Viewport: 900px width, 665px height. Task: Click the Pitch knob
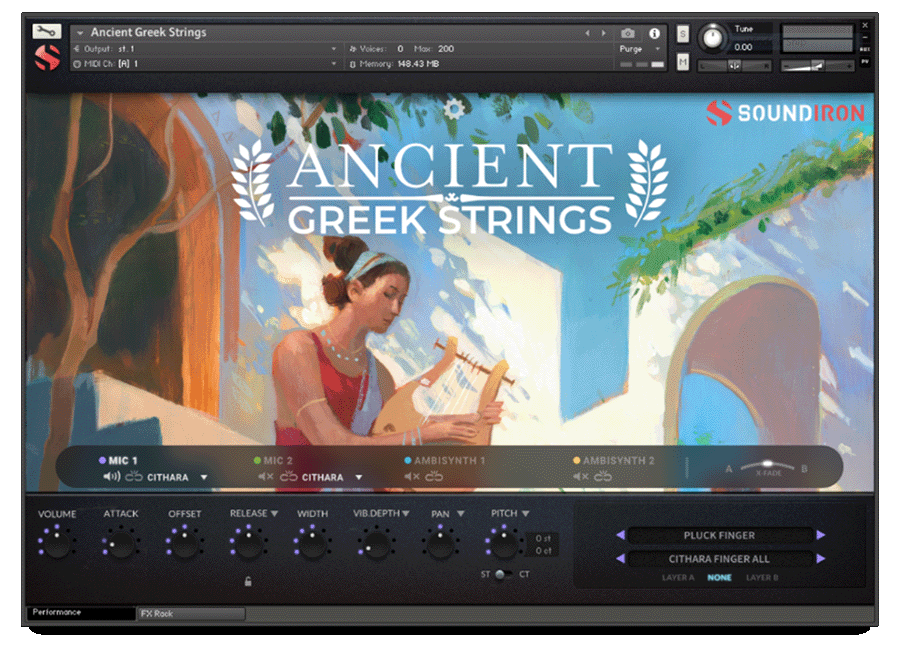point(505,543)
